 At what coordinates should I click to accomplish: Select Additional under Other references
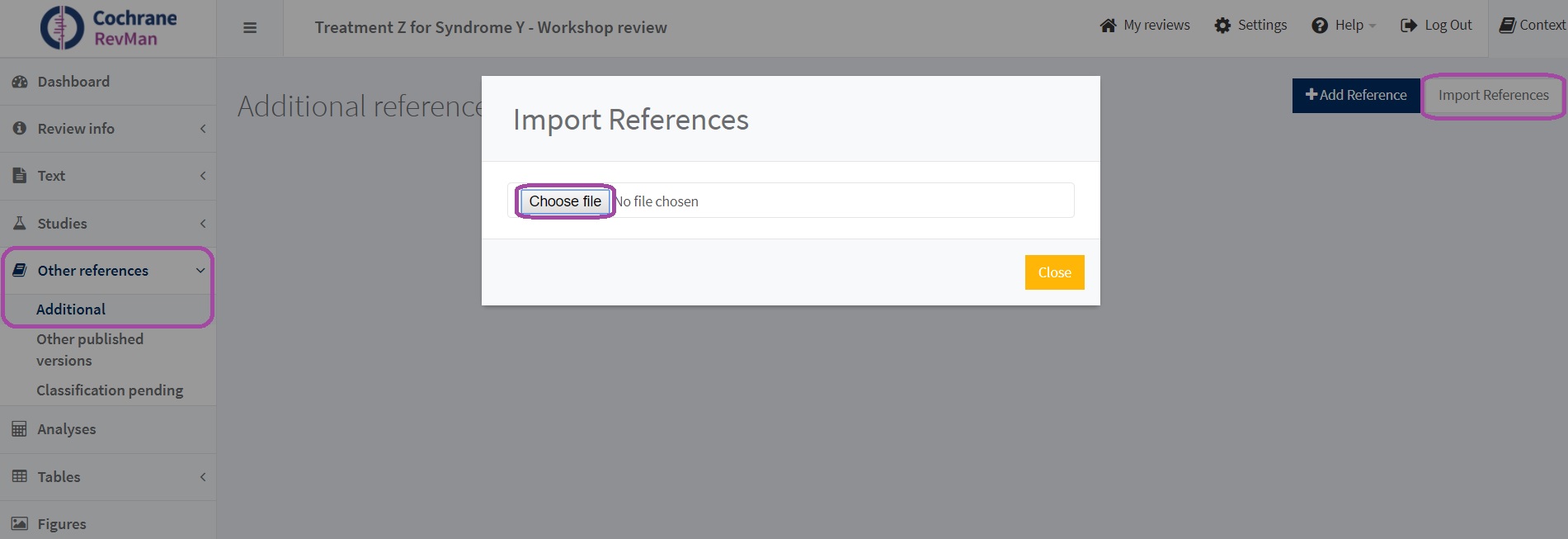[71, 310]
